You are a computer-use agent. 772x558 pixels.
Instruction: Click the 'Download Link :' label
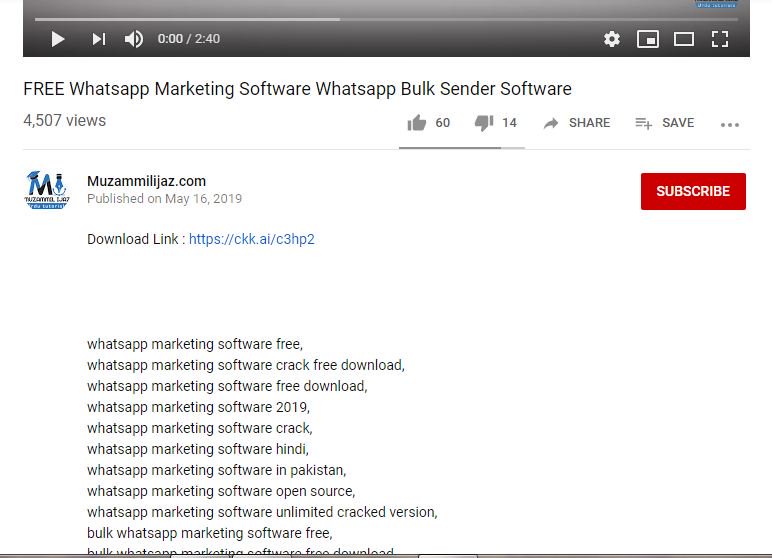(136, 239)
